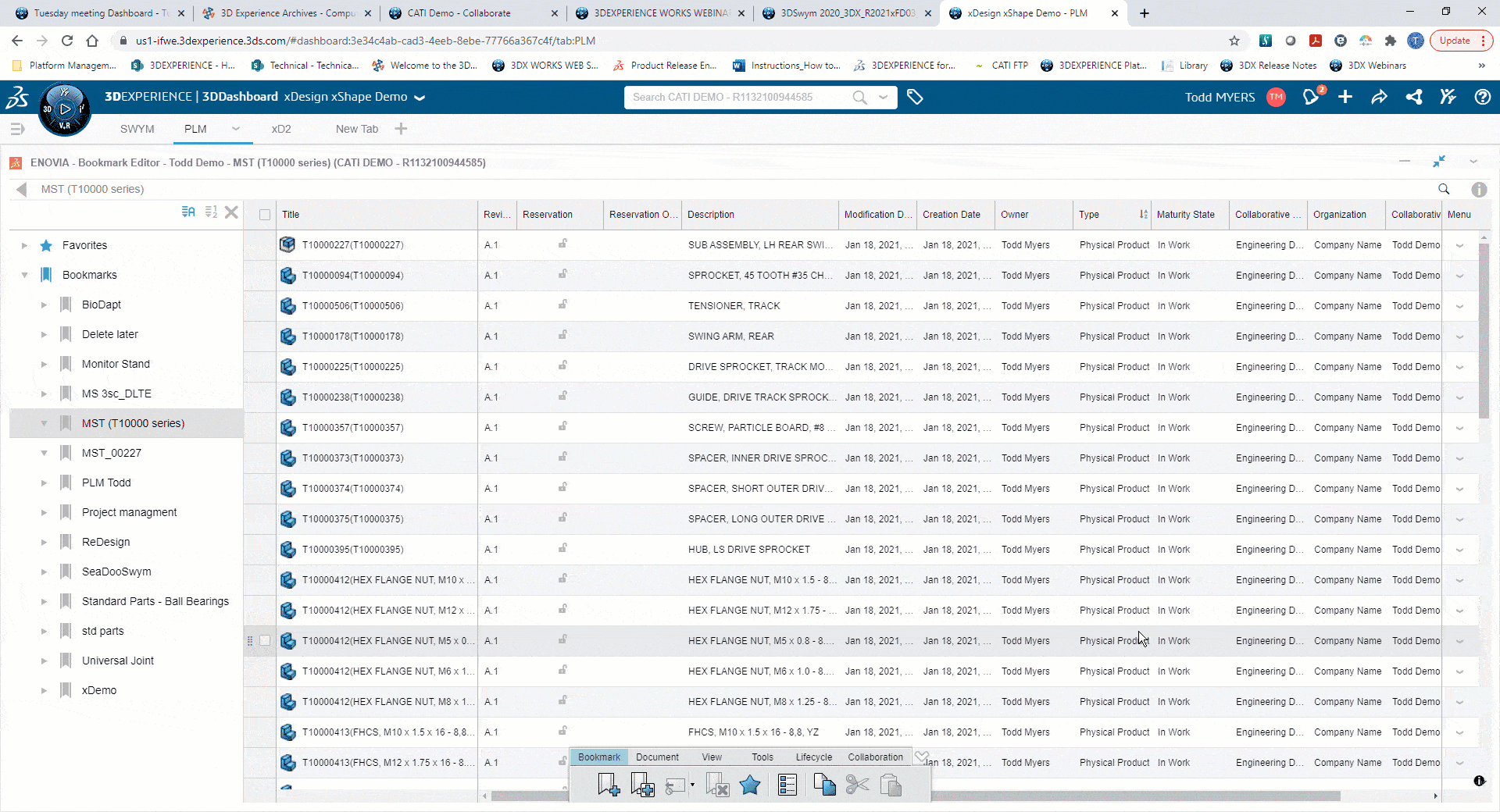Image resolution: width=1500 pixels, height=812 pixels.
Task: Open the Communities network icon in top bar
Action: (1413, 97)
